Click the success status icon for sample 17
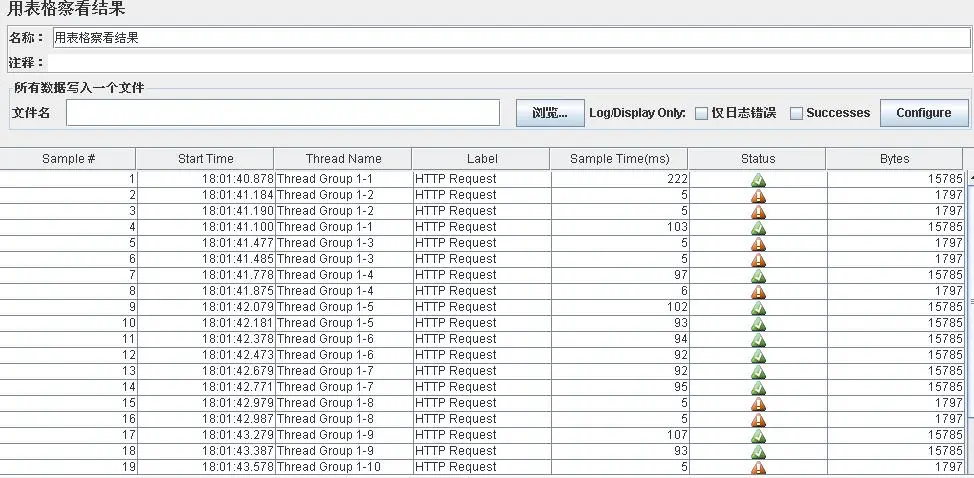Screen dimensions: 974x478 [758, 436]
